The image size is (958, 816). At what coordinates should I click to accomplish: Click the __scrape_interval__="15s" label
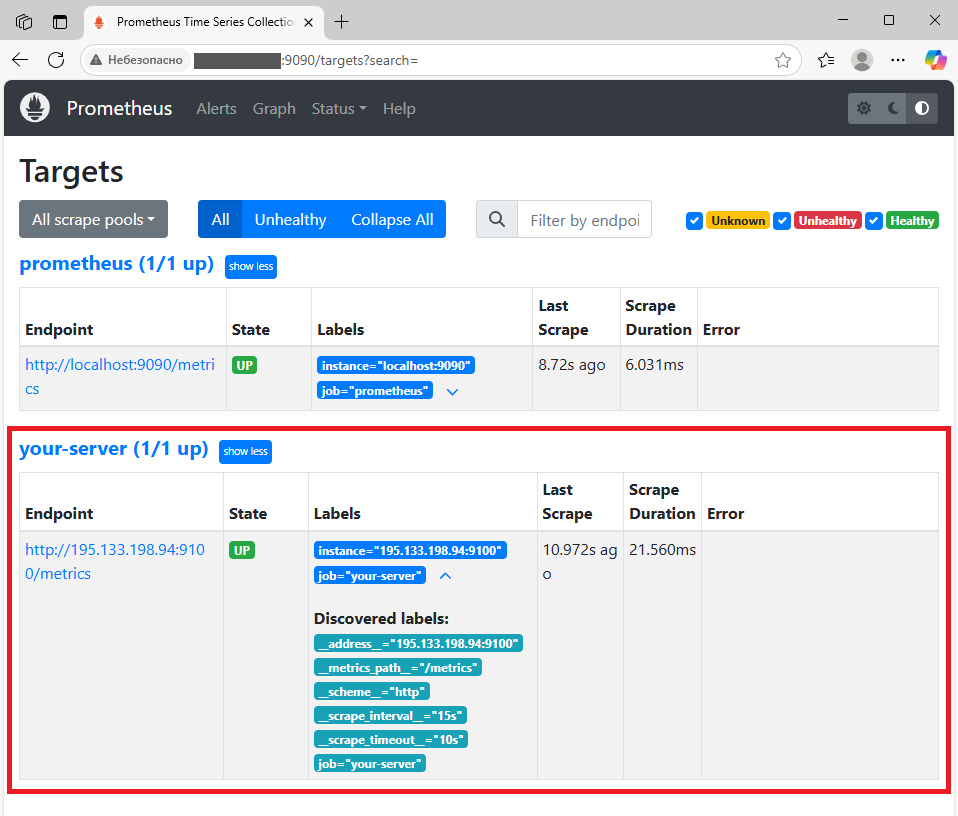(x=390, y=716)
